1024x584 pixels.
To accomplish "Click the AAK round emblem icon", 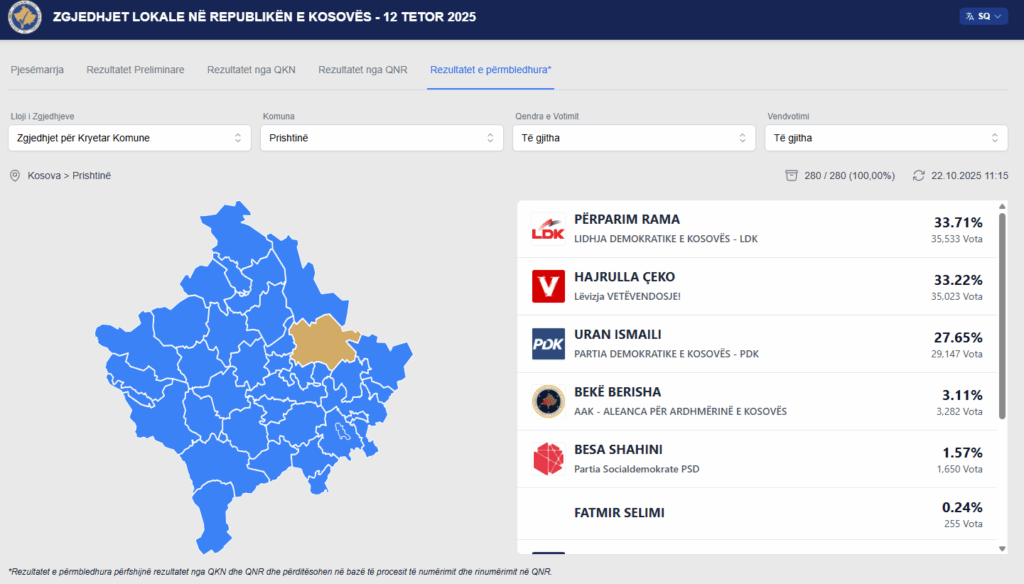I will (x=548, y=401).
